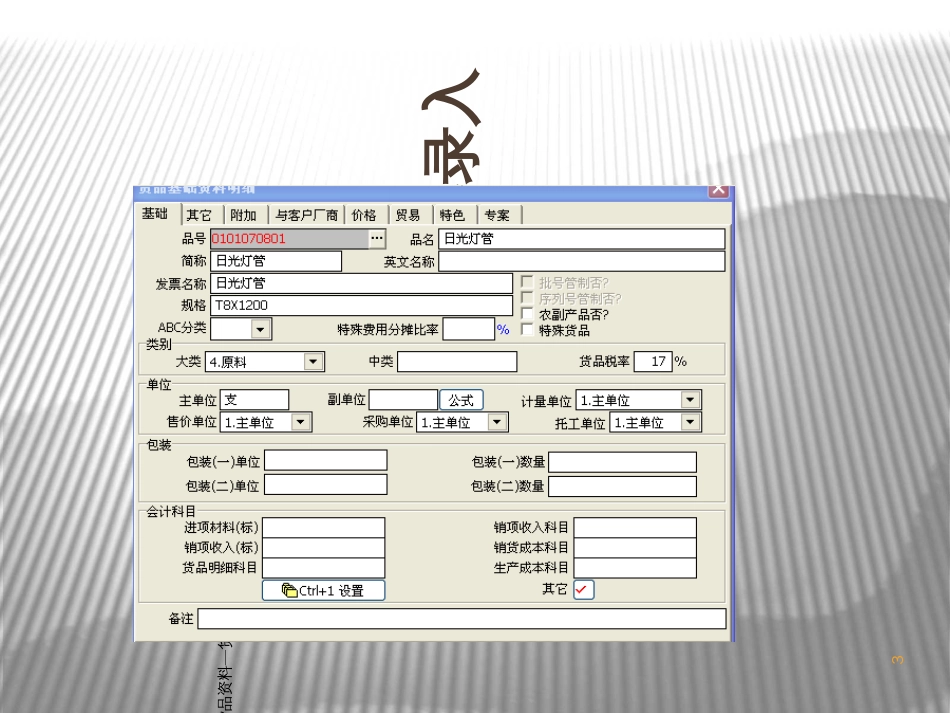Expand the 托工单位 dropdown
This screenshot has width=950, height=713.
coord(690,422)
